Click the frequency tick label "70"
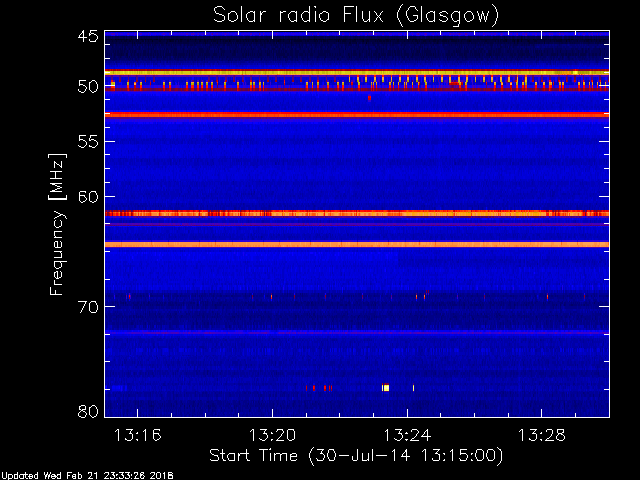This screenshot has height=480, width=640. point(88,307)
